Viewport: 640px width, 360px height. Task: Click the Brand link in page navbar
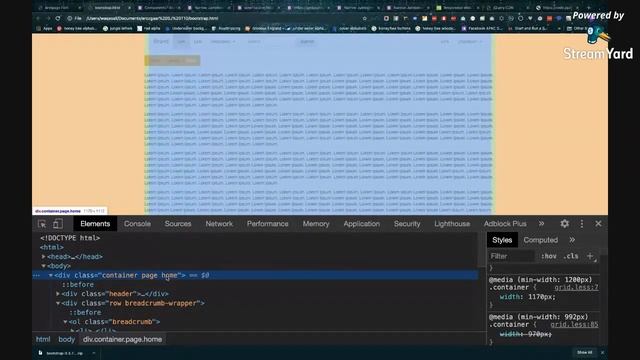point(161,42)
